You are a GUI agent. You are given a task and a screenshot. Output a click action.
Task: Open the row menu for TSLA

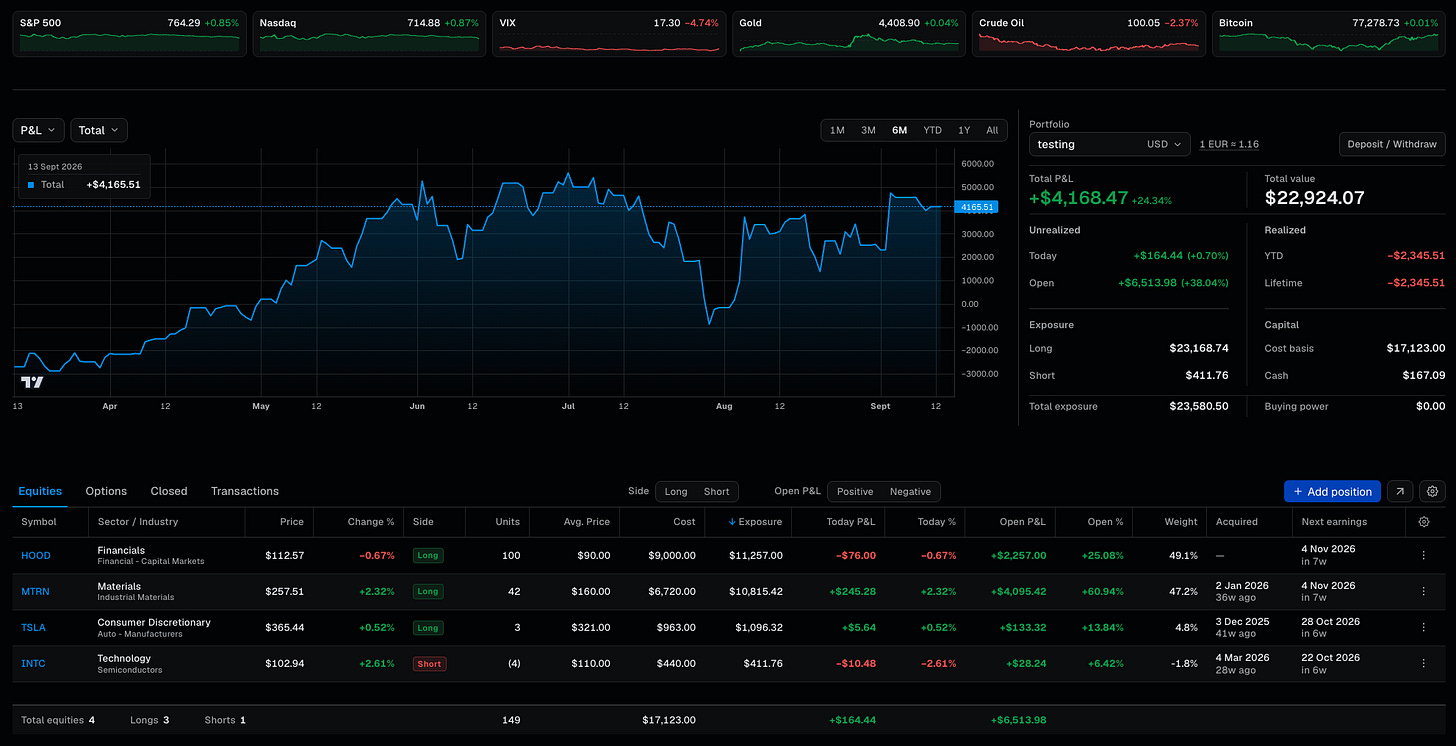pos(1424,628)
